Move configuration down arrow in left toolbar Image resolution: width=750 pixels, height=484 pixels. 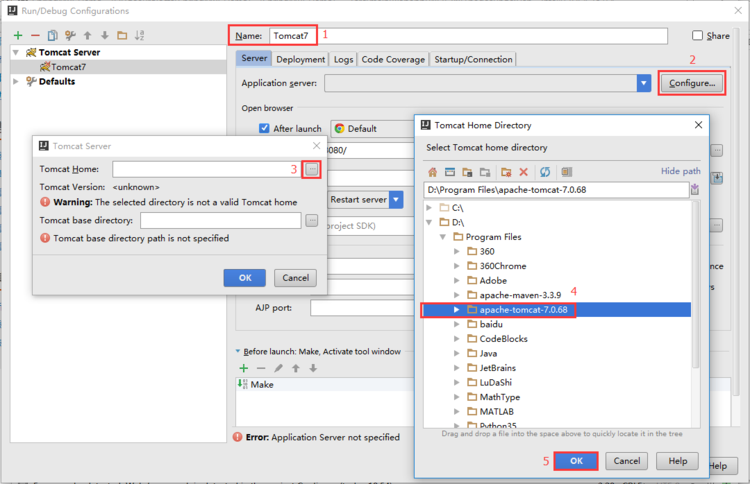coord(105,35)
